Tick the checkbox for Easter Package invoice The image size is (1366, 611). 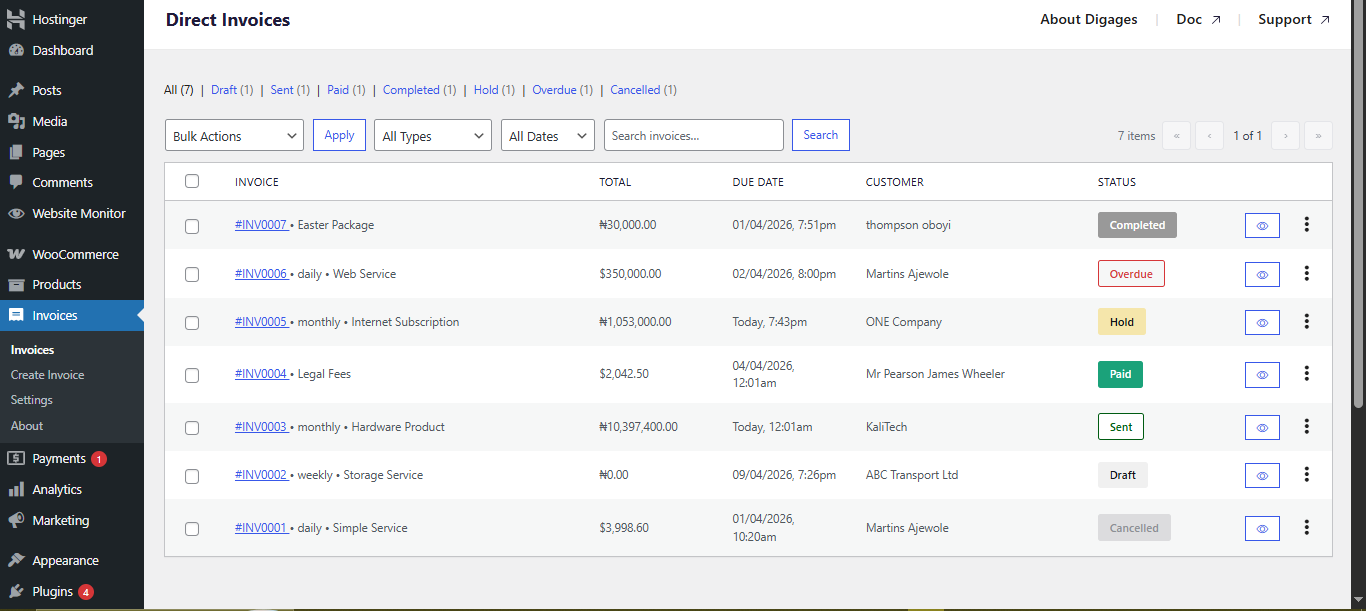(x=192, y=226)
